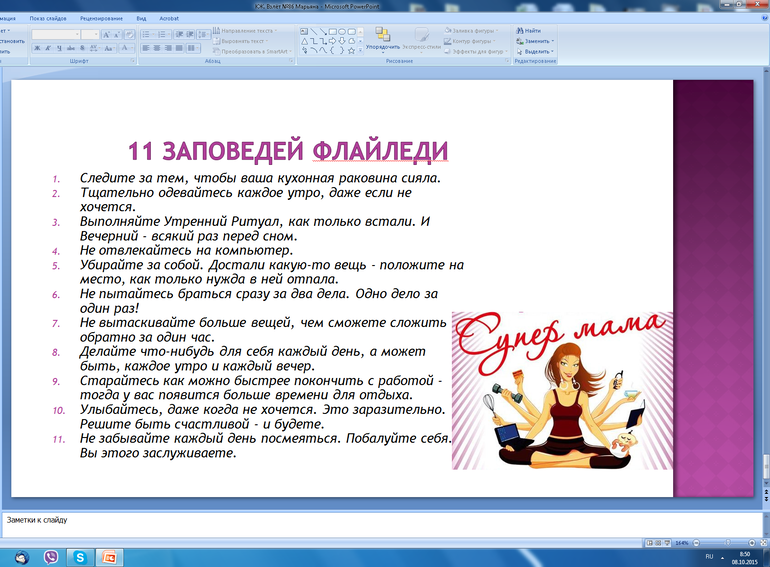Viewport: 770px width, 567px height.
Task: Click the Bullets list icon
Action: point(145,33)
